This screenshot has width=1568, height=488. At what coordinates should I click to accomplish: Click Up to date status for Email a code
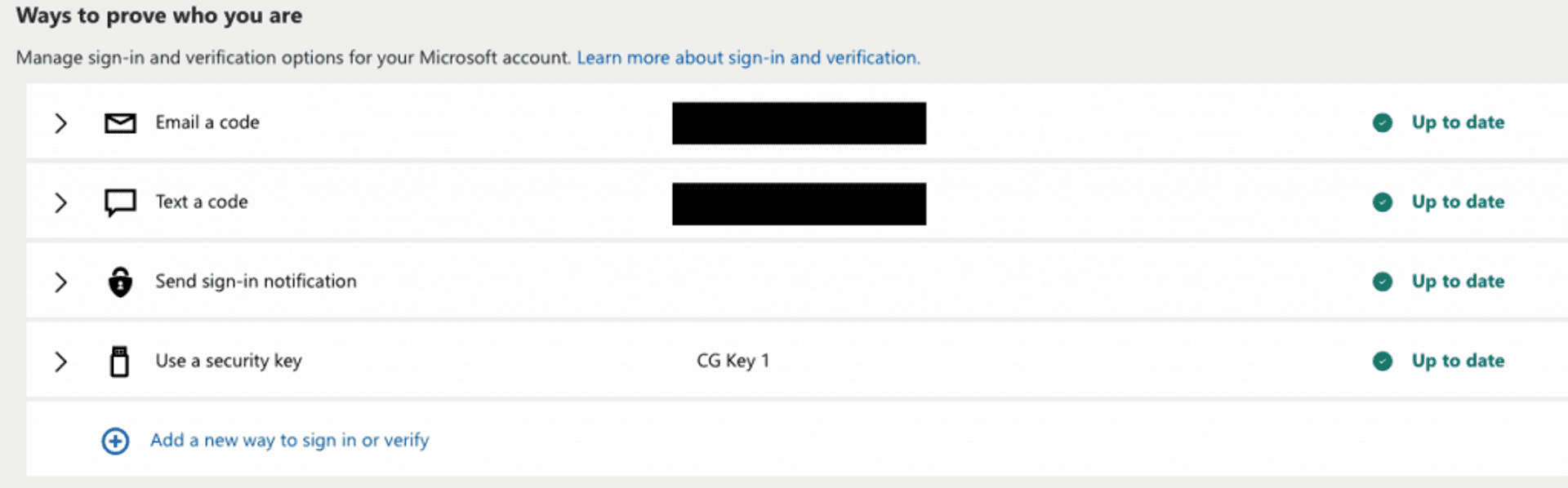click(1458, 122)
